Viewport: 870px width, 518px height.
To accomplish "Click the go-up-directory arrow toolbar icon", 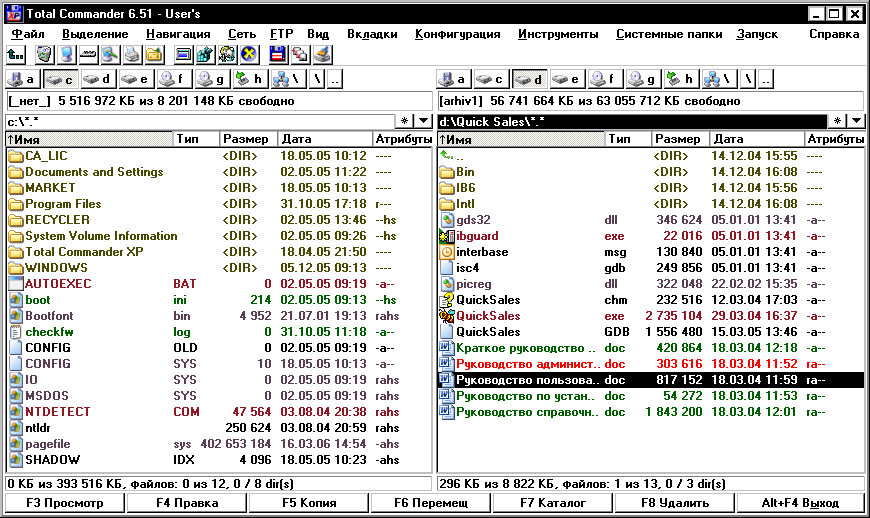I will [x=16, y=54].
